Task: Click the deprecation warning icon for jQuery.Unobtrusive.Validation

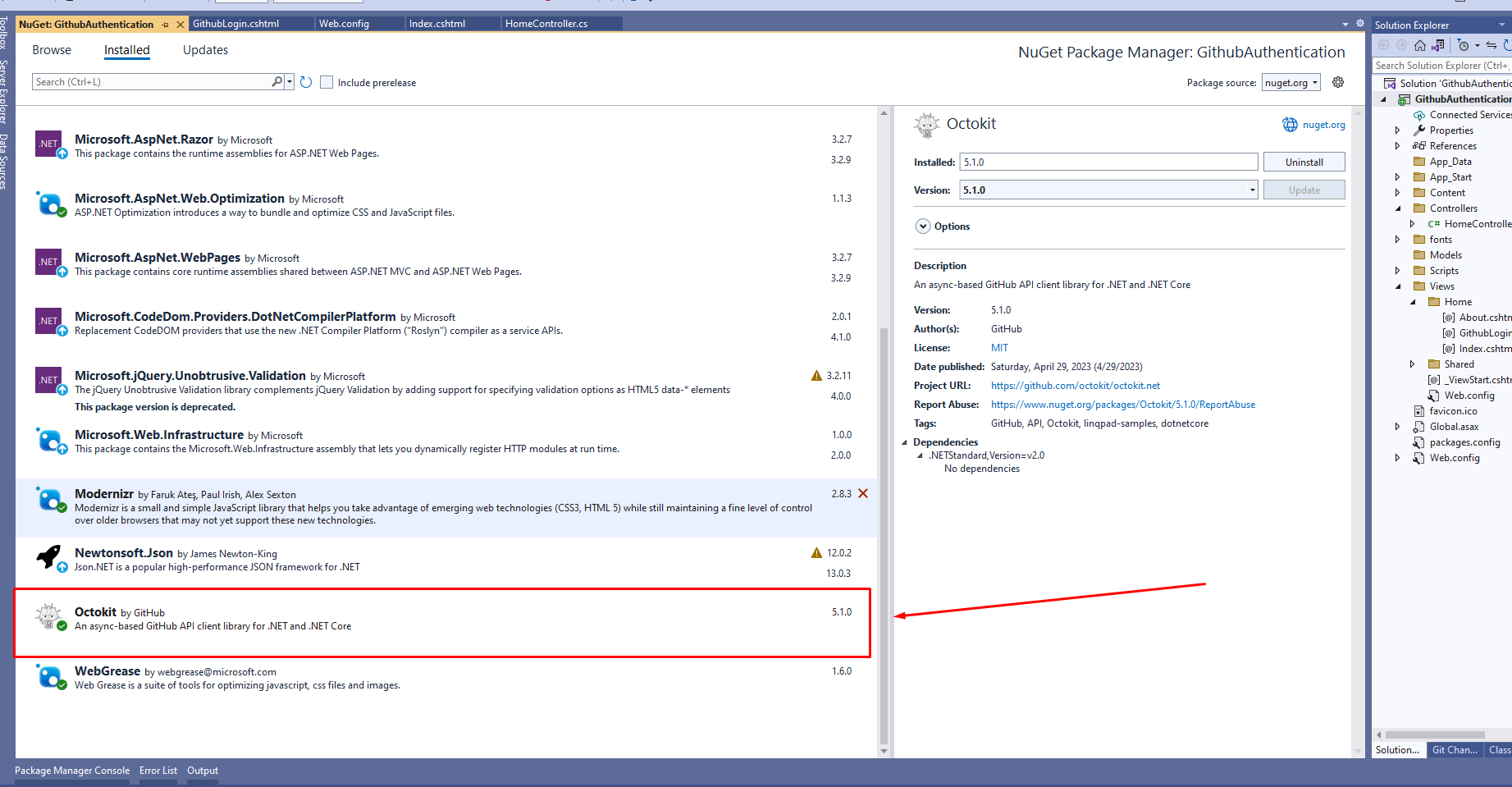Action: coord(816,375)
